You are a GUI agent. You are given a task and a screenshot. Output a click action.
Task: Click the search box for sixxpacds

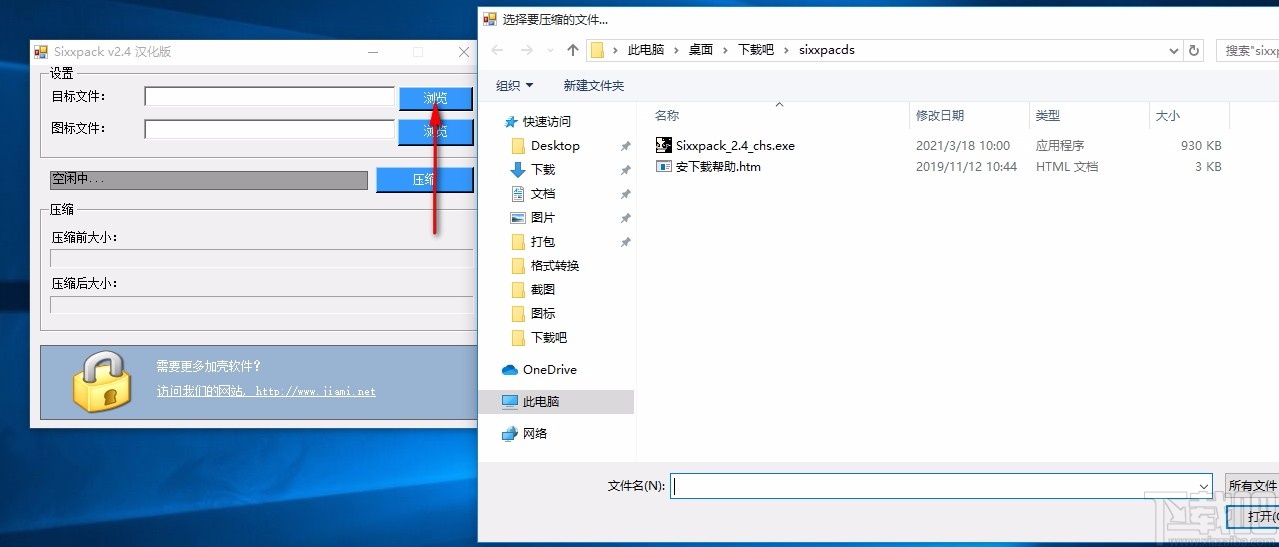(x=1247, y=50)
